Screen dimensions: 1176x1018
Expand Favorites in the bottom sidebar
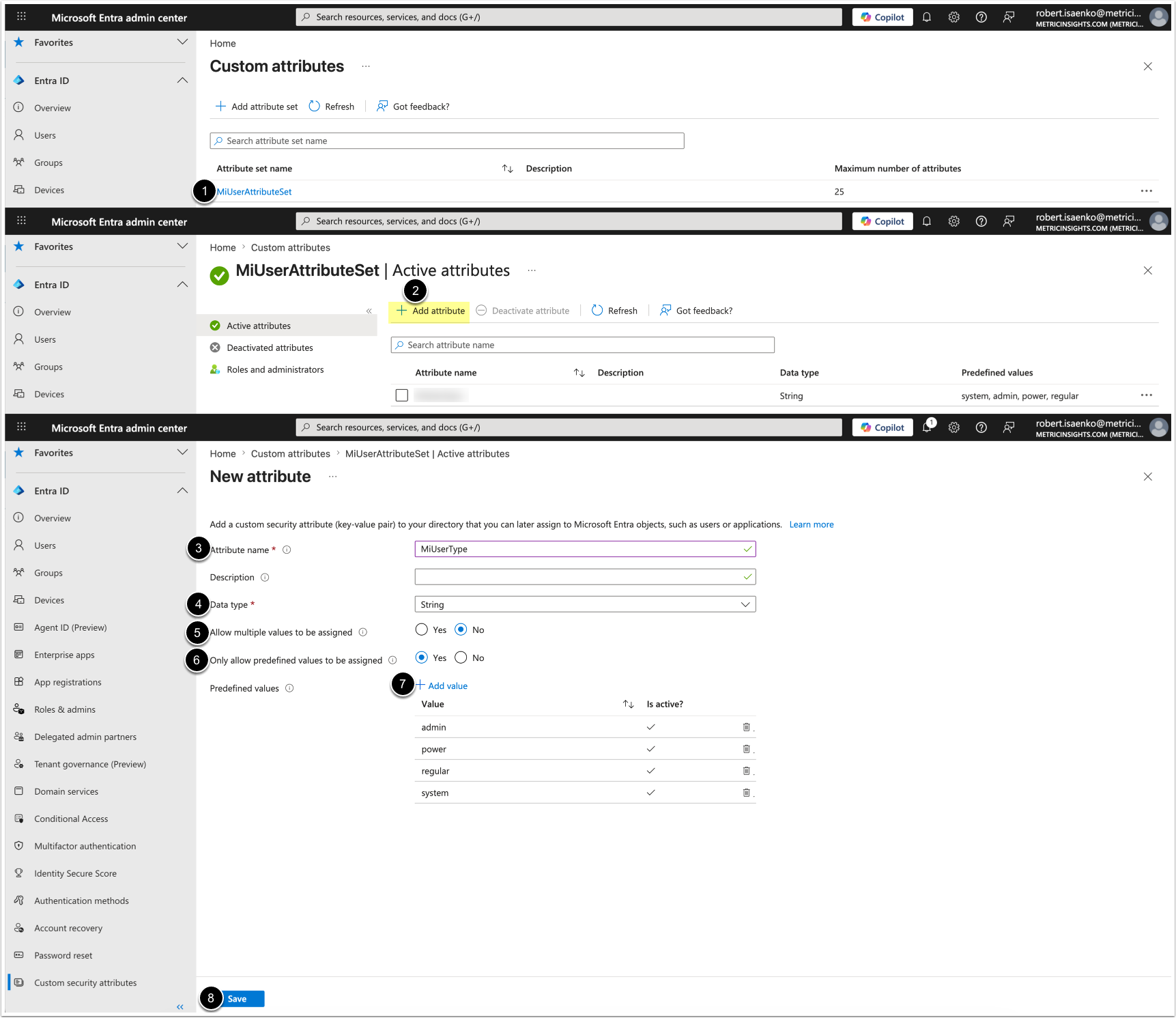tap(182, 453)
